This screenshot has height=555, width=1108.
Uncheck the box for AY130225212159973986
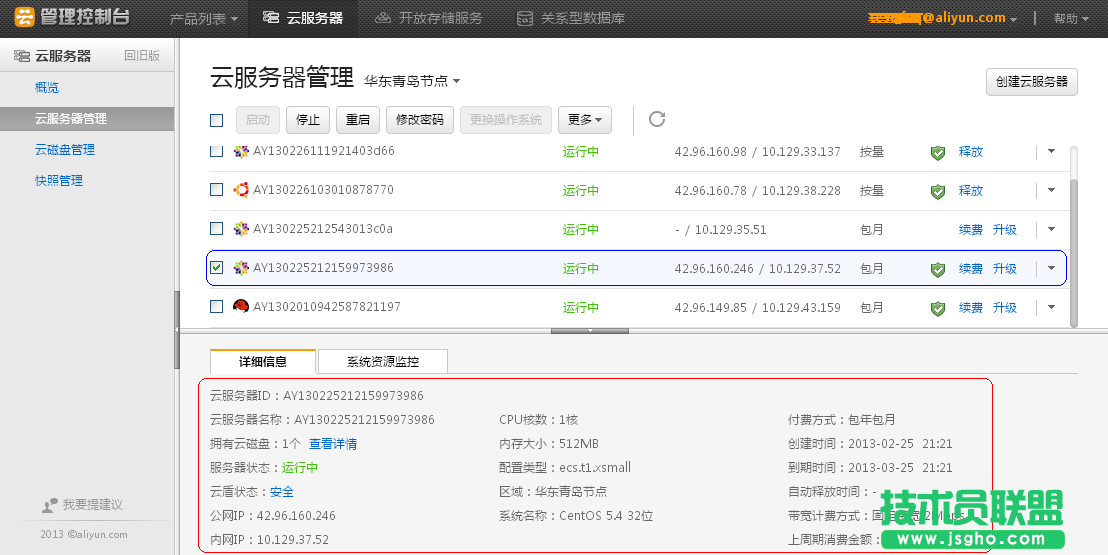coord(217,267)
